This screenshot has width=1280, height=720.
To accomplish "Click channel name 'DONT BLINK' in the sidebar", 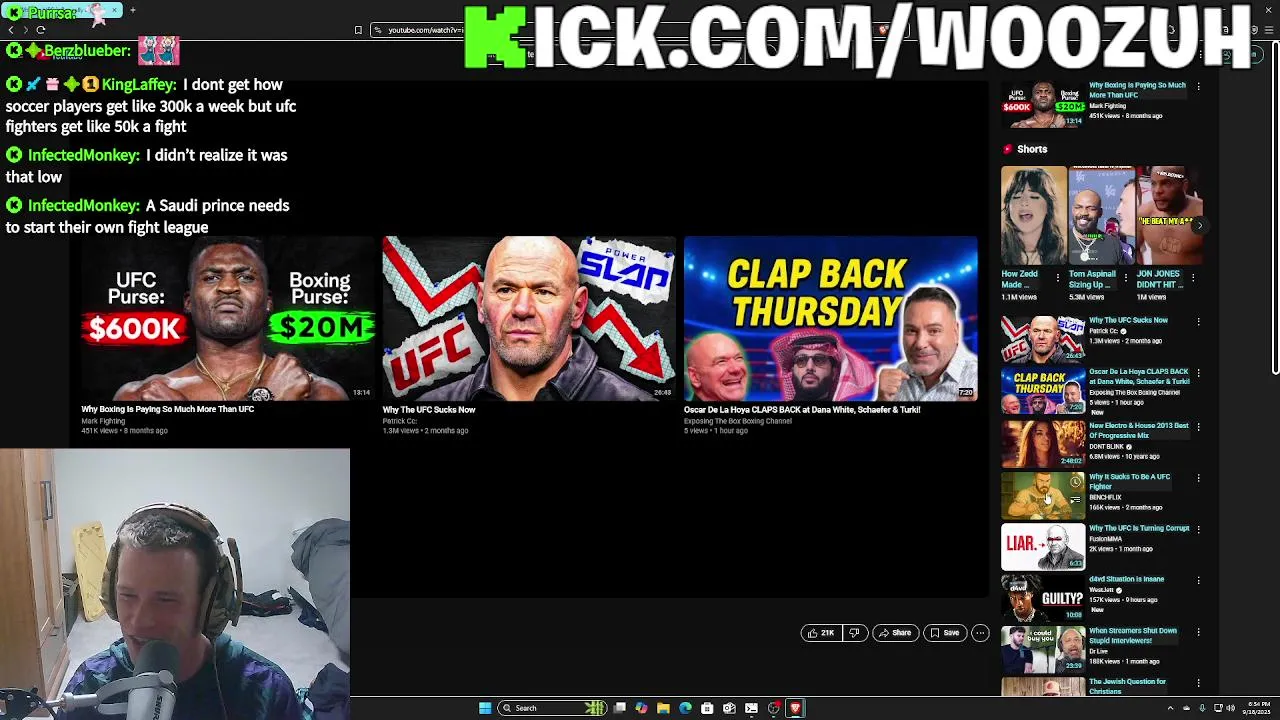I will [x=1106, y=446].
